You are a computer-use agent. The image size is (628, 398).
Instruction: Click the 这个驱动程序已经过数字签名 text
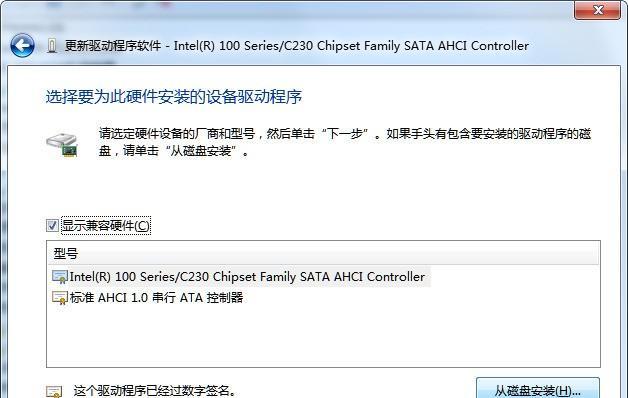(x=156, y=391)
